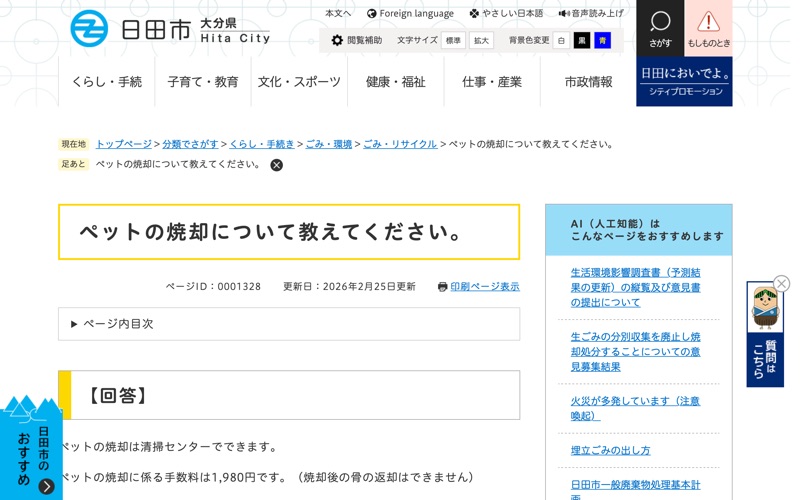Set text size to 標準
Viewport: 800px width, 500px height.
(x=453, y=41)
